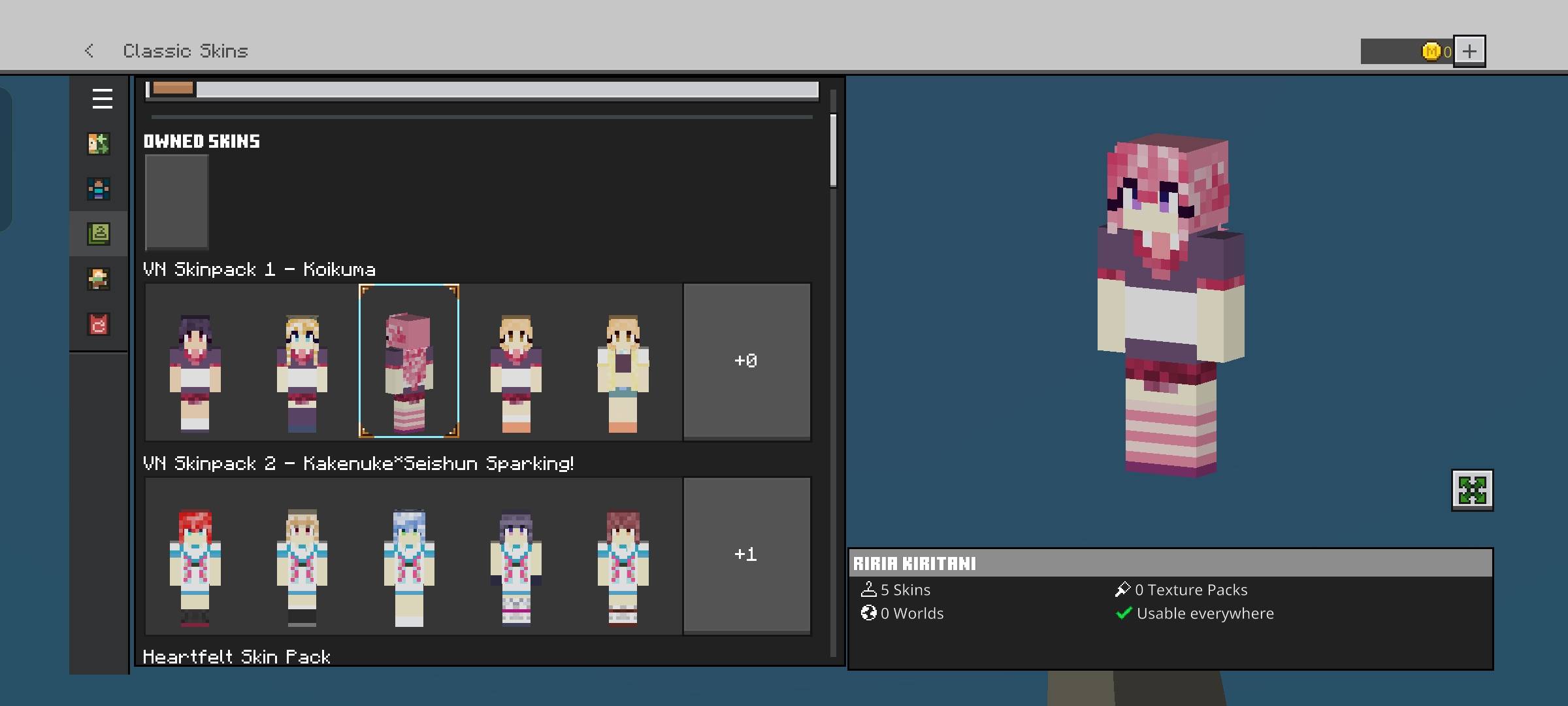This screenshot has width=1568, height=706.
Task: Select the brown-haired Sparking skin
Action: pos(623,567)
